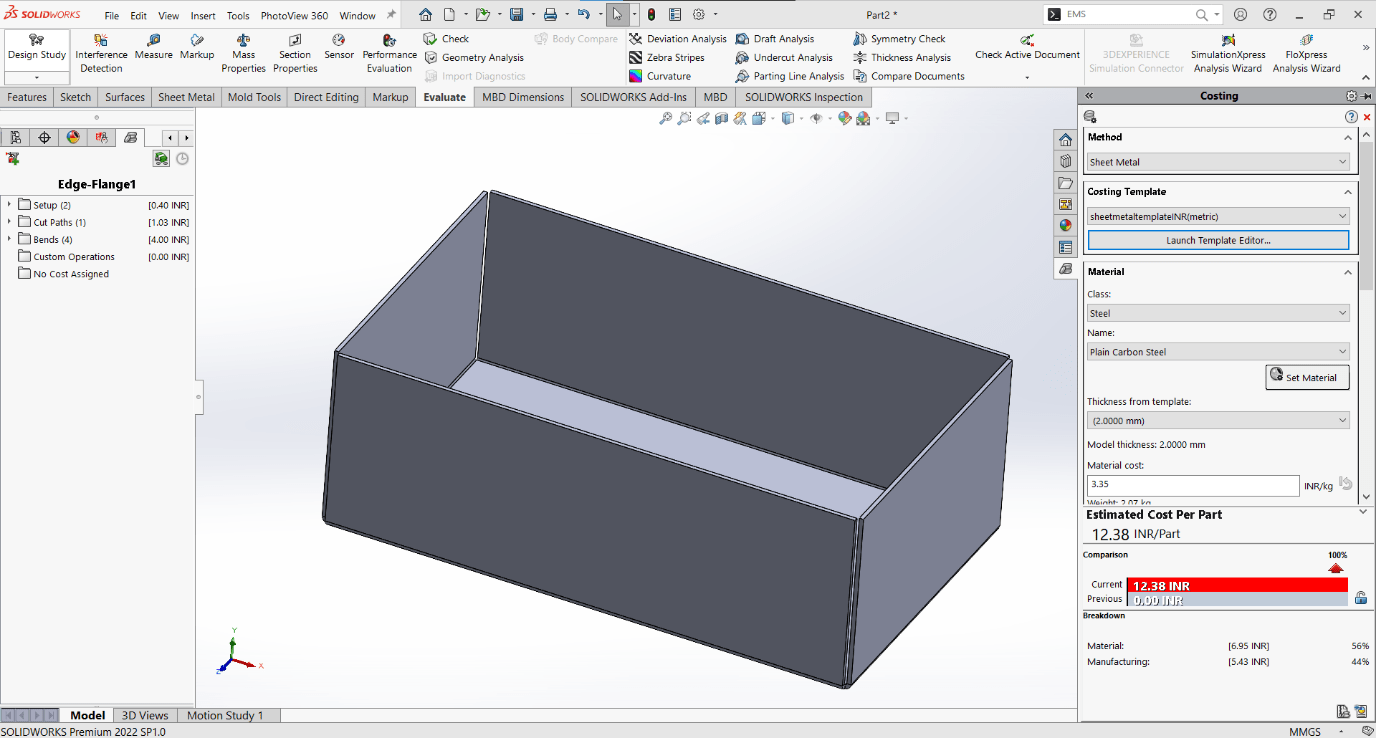Open the Costing Template dropdown

click(1217, 215)
